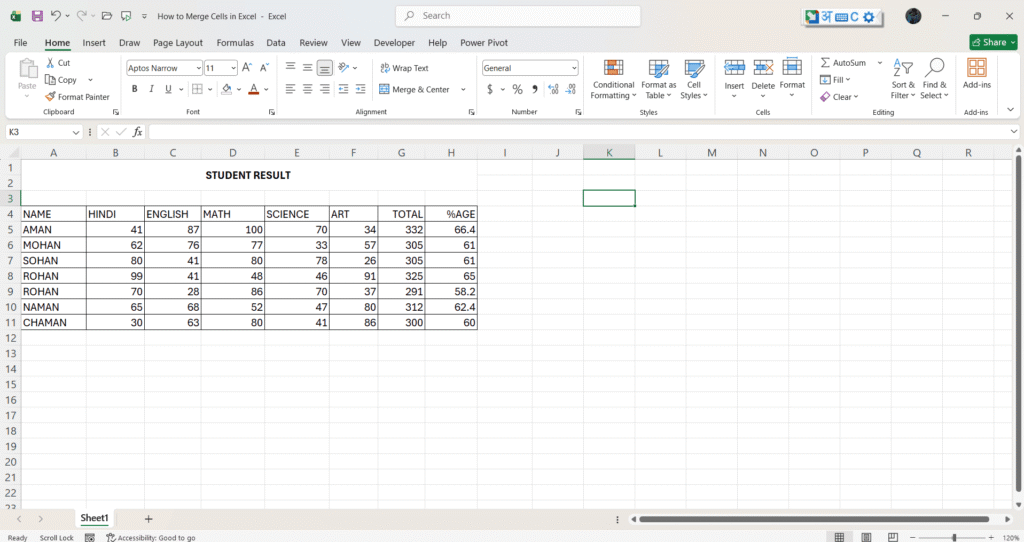The width and height of the screenshot is (1024, 542).
Task: Click the Insert Function fx button
Action: pos(137,132)
